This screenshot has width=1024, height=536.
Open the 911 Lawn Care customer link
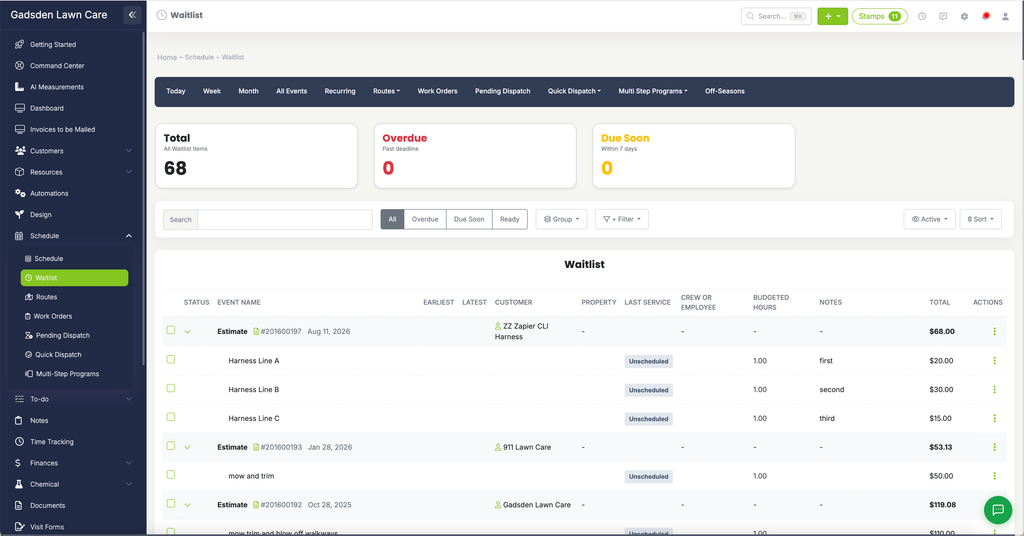[x=526, y=447]
